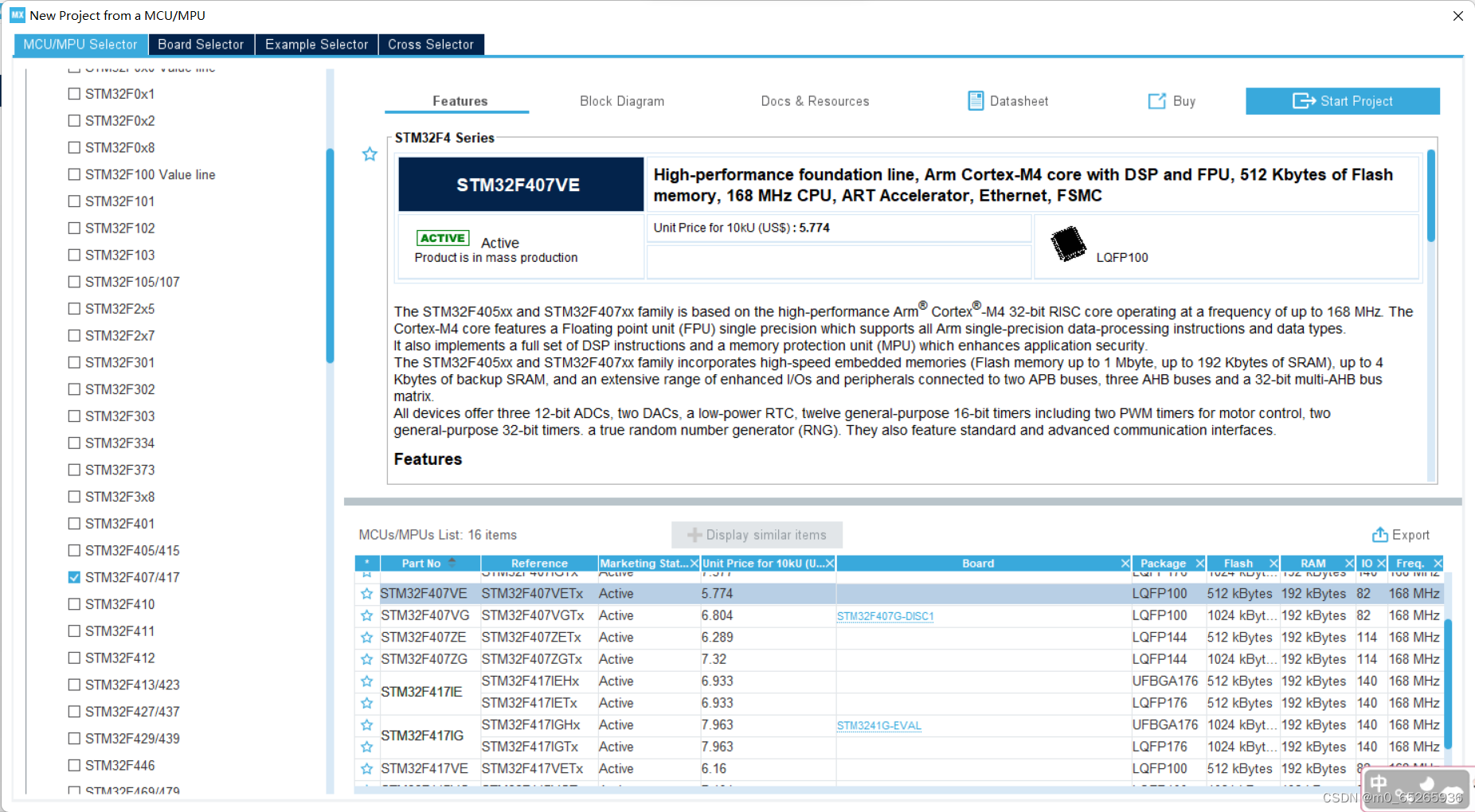Viewport: 1475px width, 812px height.
Task: Click the description panel vertical scrollbar
Action: coord(1431,195)
